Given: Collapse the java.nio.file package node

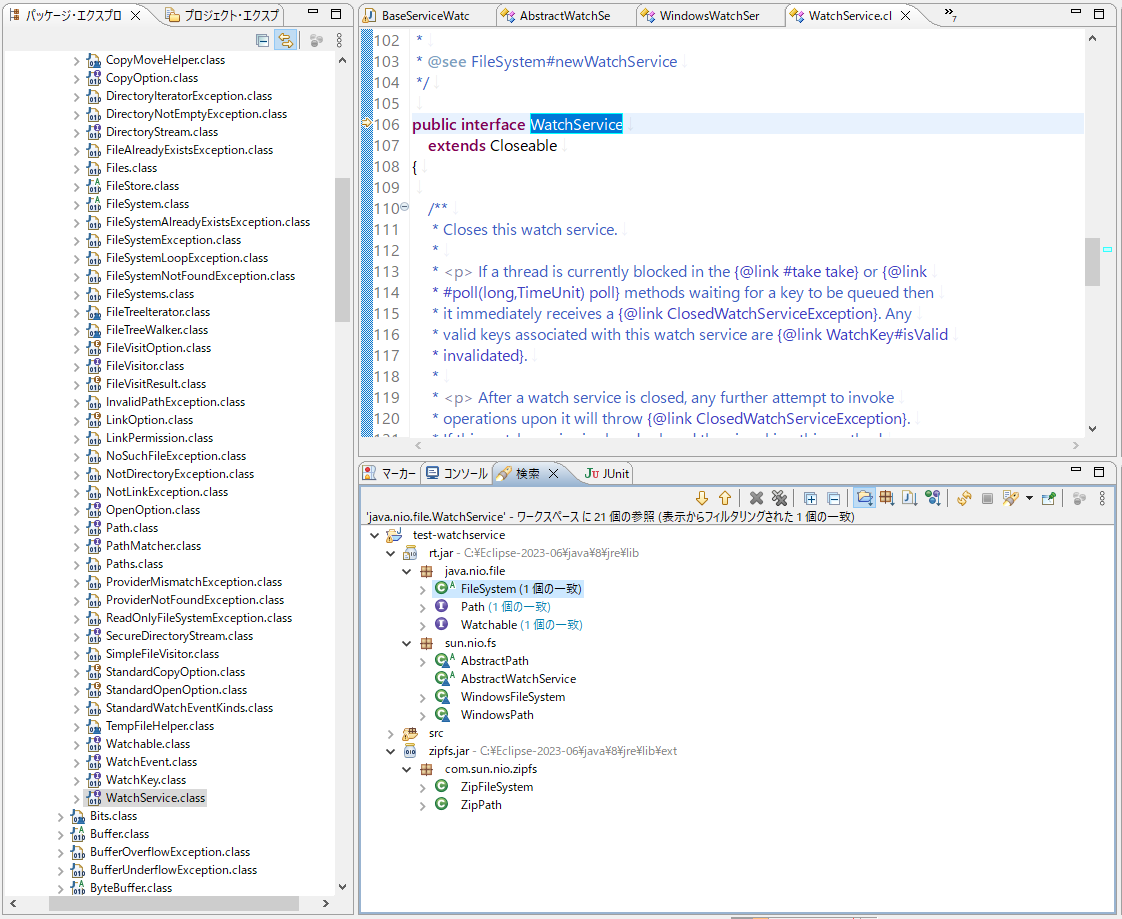Looking at the screenshot, I should pyautogui.click(x=405, y=570).
